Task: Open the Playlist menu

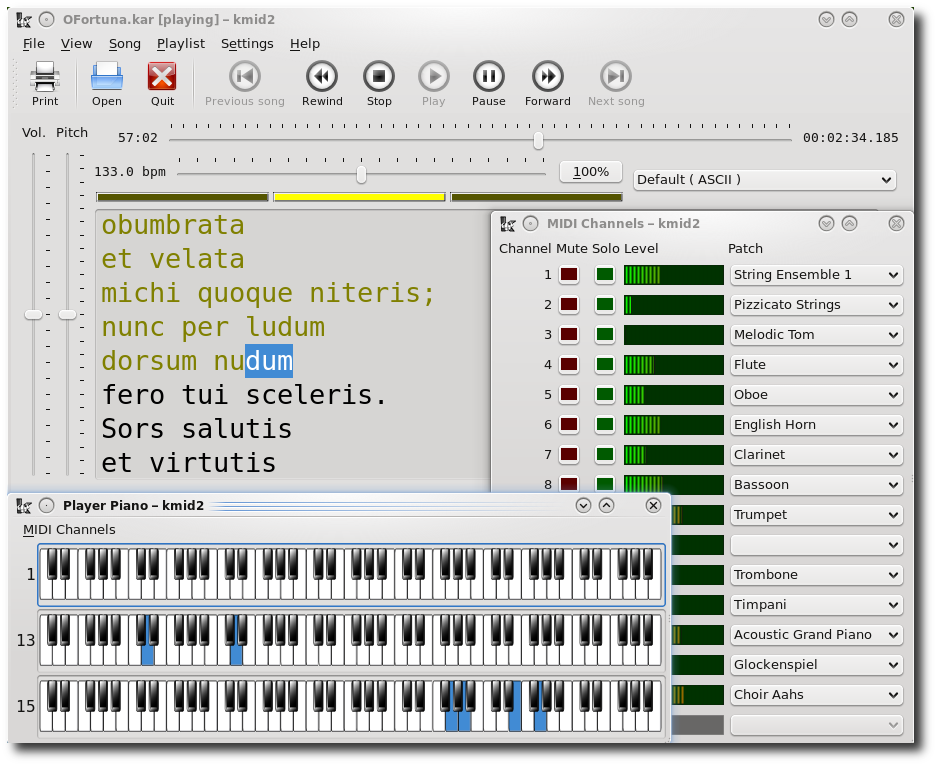Action: pos(181,43)
